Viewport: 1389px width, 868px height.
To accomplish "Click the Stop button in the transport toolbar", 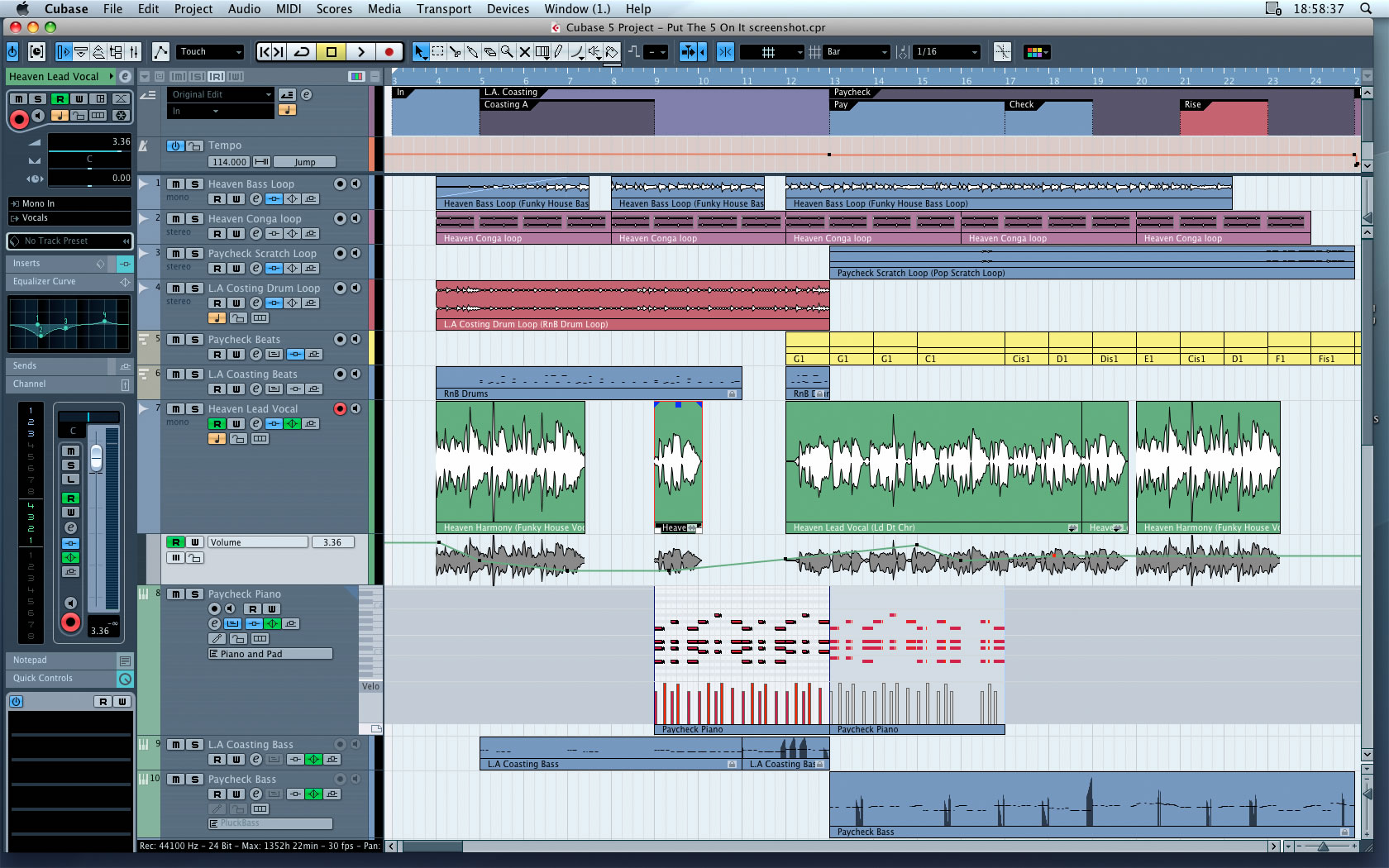I will [332, 52].
